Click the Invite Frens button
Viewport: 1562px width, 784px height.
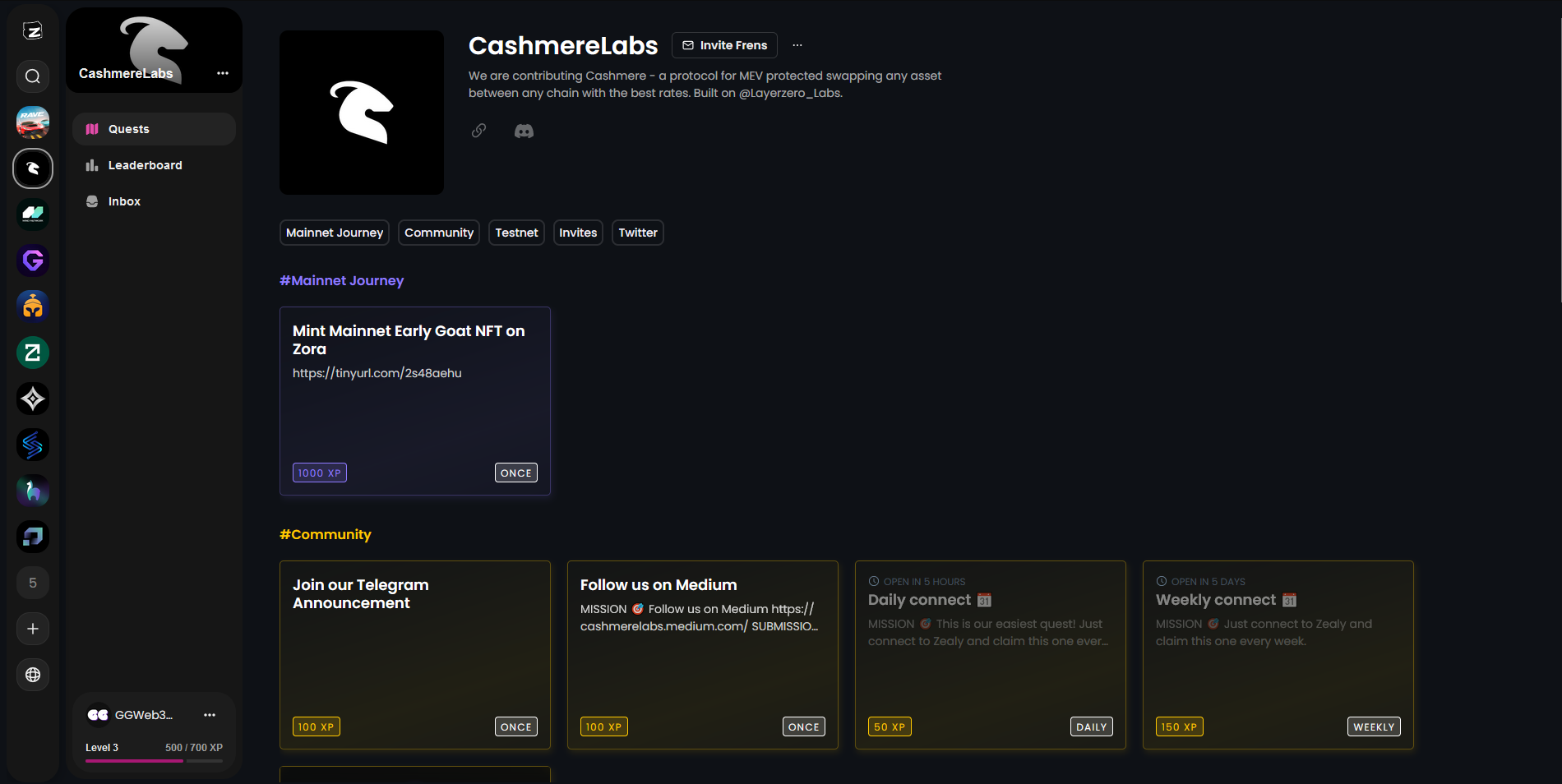[724, 45]
